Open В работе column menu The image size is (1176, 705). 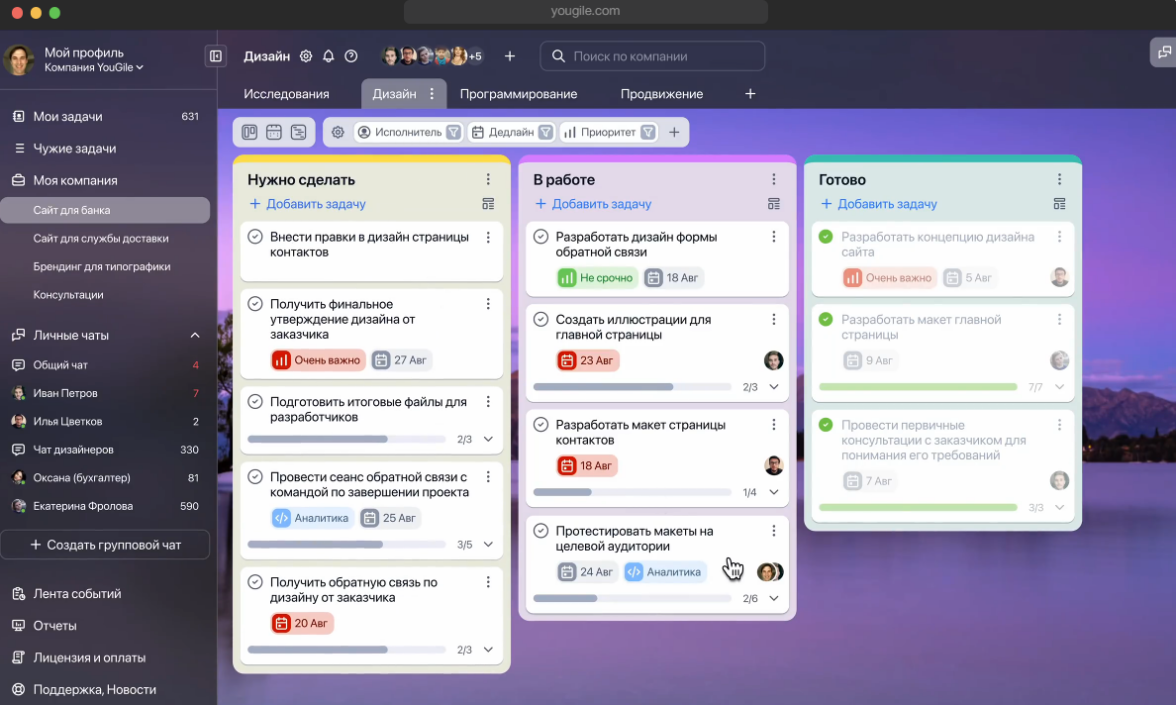774,179
